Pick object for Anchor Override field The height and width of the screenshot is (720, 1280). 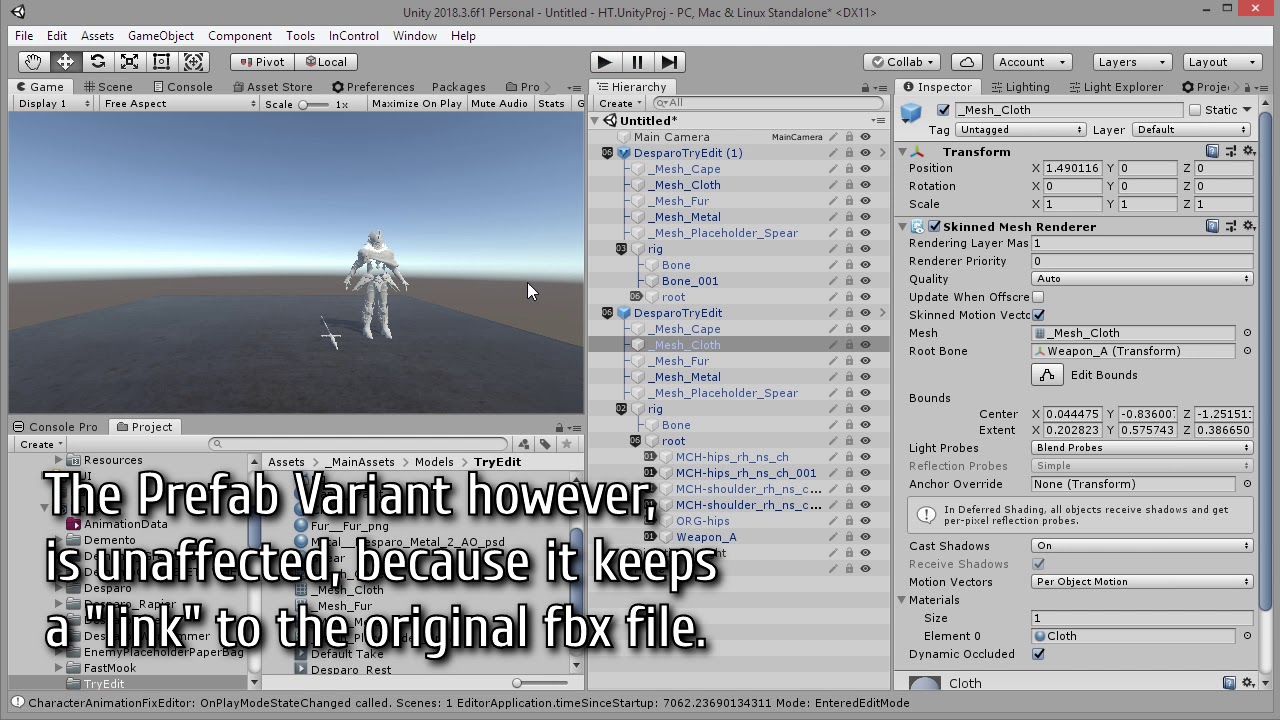tap(1247, 484)
